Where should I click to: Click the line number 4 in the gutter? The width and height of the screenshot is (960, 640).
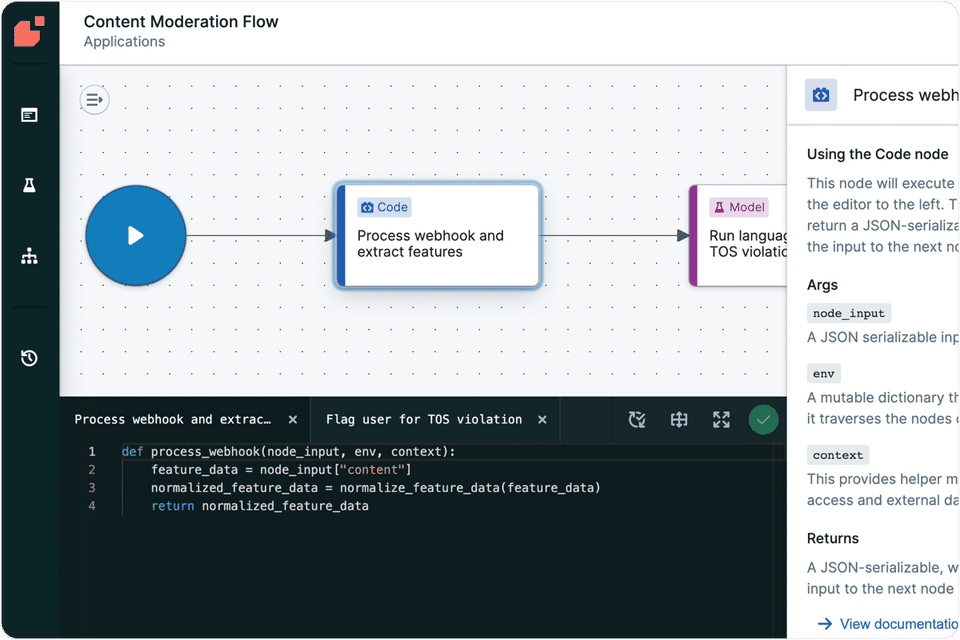coord(92,506)
